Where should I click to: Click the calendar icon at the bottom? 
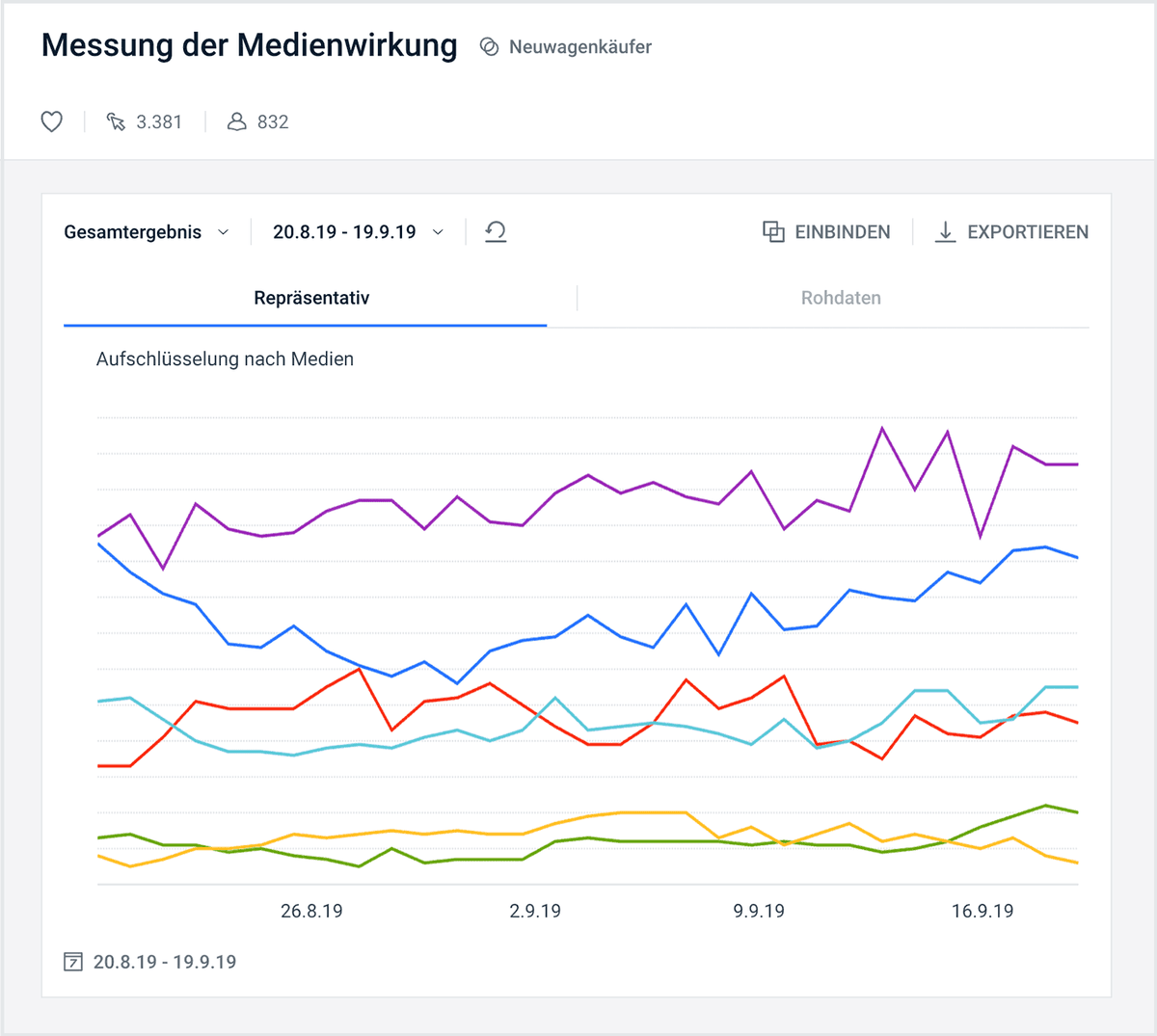[72, 962]
